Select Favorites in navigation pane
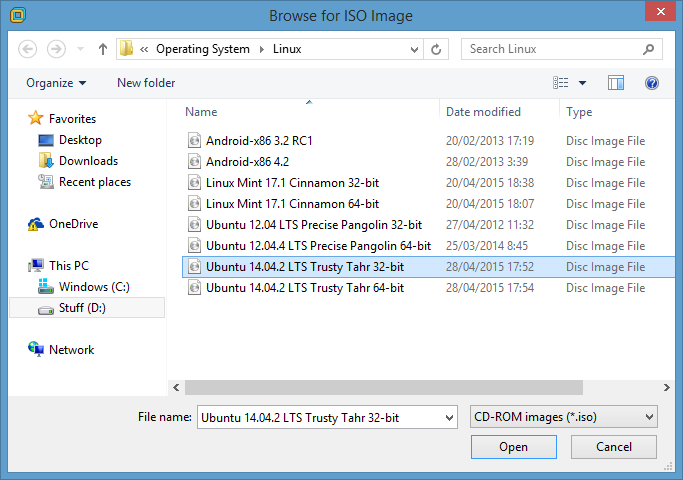The width and height of the screenshot is (683, 480). [x=72, y=118]
